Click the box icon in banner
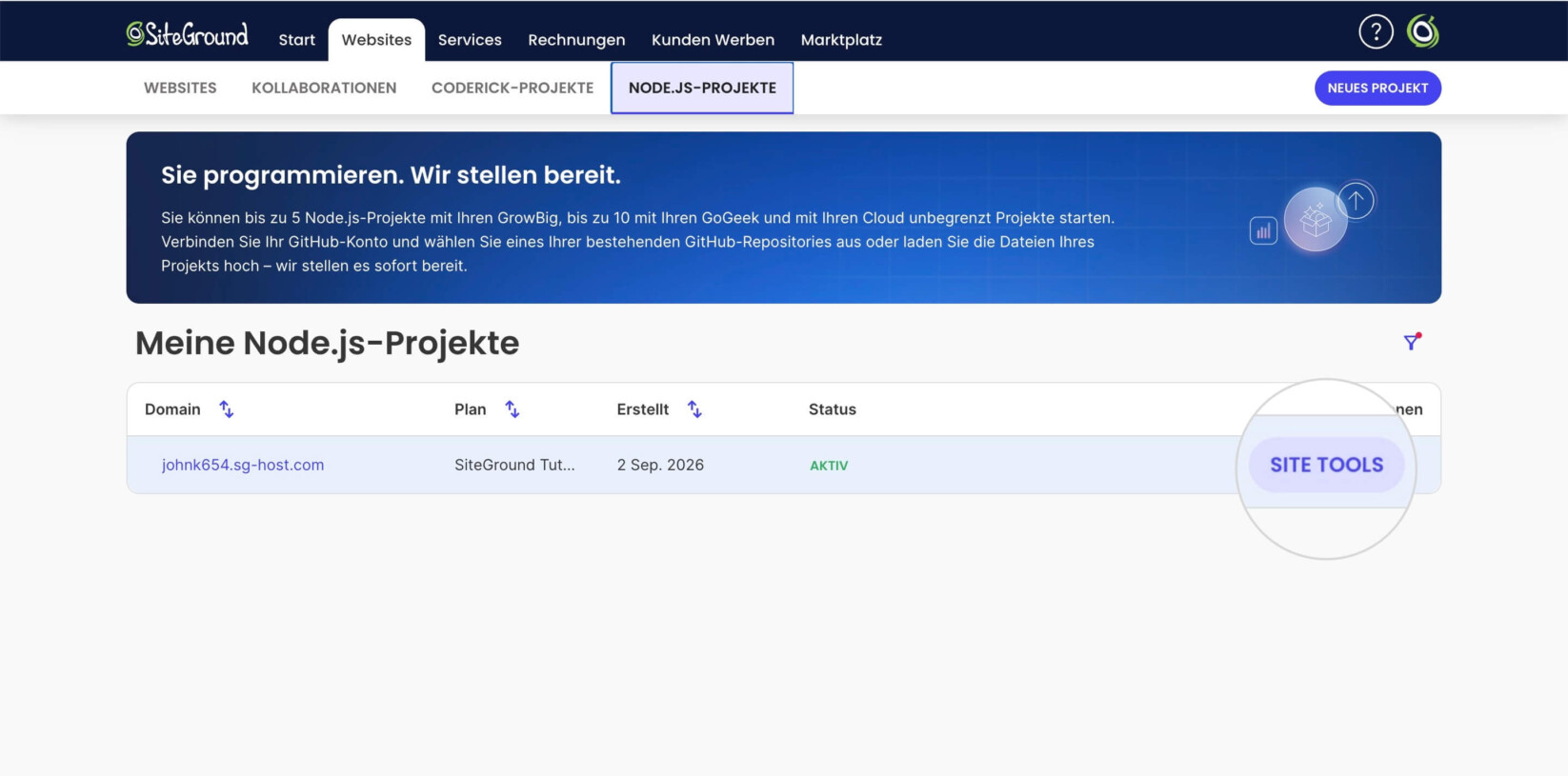 click(1316, 220)
